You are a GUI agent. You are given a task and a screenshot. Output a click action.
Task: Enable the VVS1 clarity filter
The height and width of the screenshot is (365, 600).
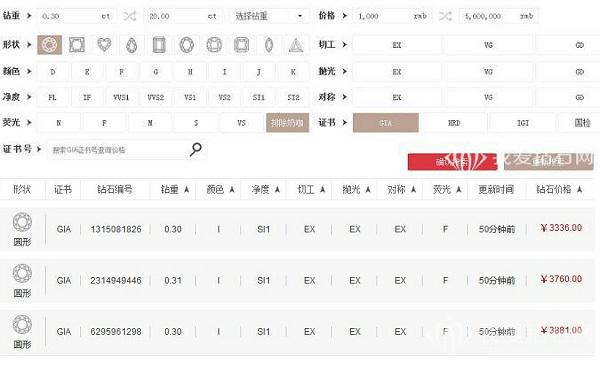click(121, 98)
